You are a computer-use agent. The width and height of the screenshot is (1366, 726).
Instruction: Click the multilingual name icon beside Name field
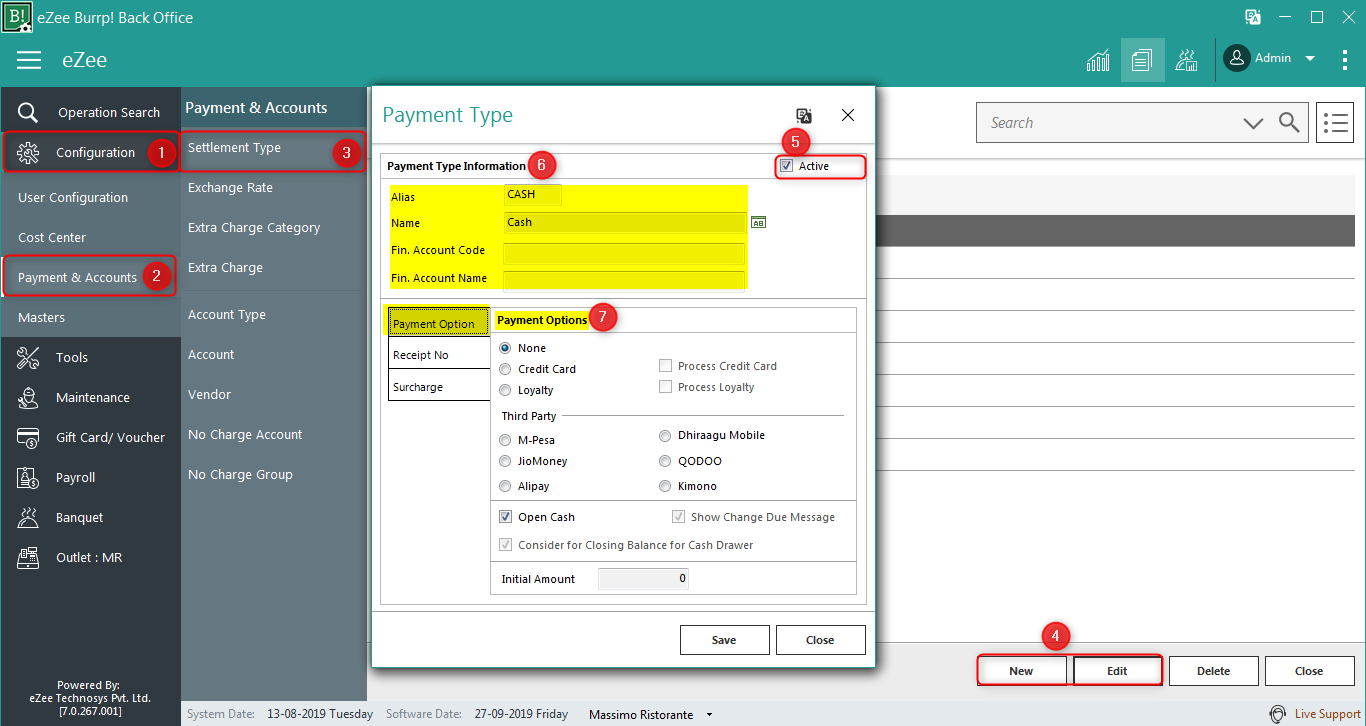(758, 223)
